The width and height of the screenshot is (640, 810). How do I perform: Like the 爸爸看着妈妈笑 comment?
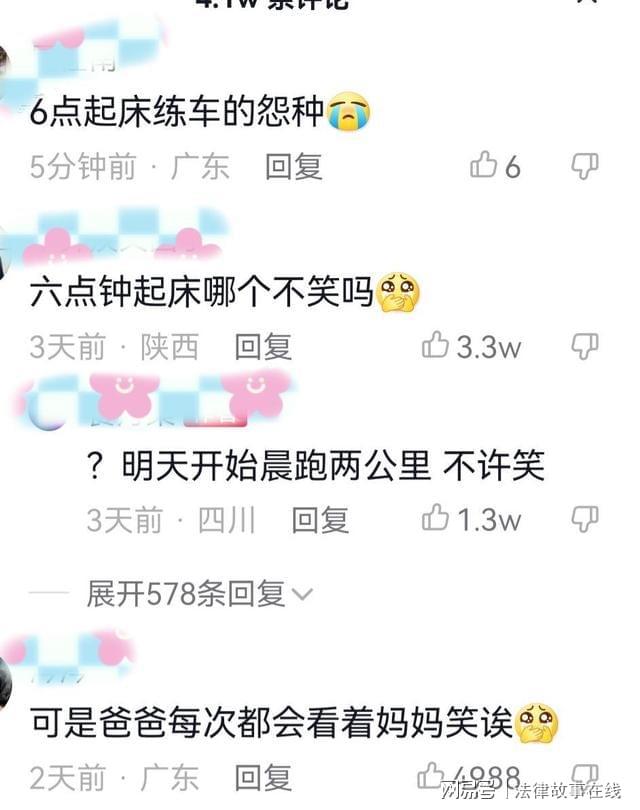pos(431,776)
